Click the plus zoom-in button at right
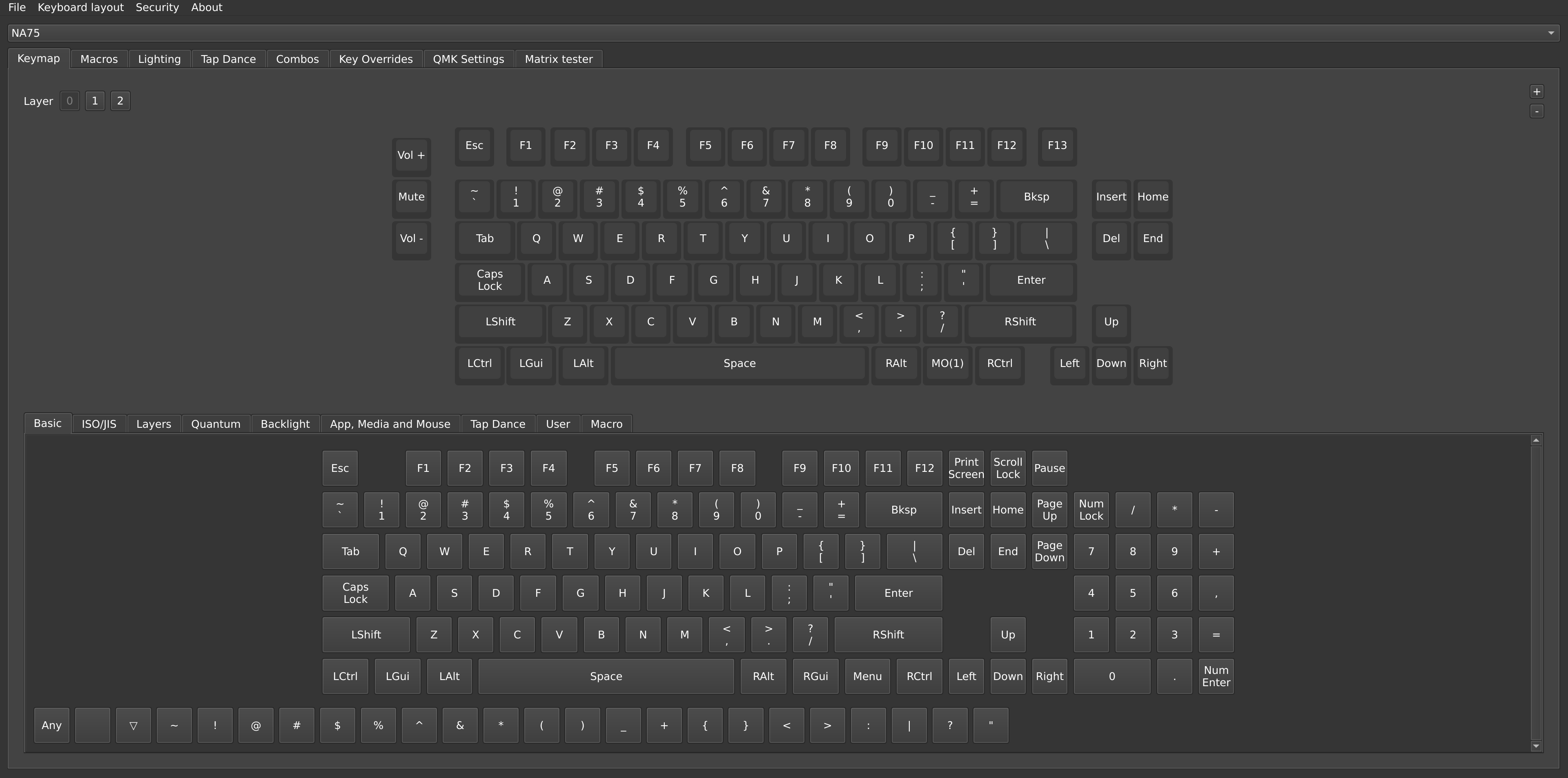Screen dimensions: 1568x778 [1536, 92]
